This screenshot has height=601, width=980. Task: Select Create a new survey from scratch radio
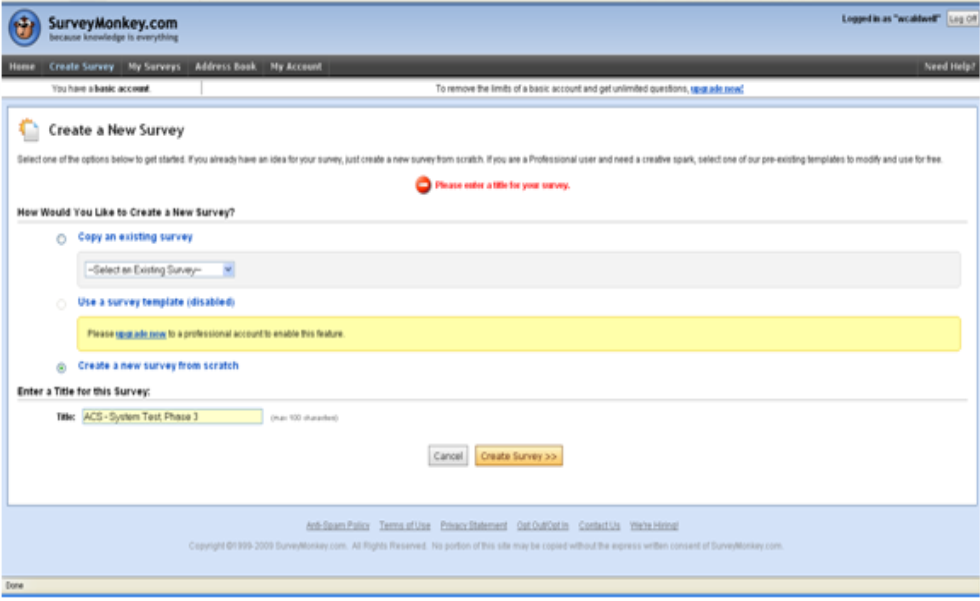pyautogui.click(x=62, y=367)
